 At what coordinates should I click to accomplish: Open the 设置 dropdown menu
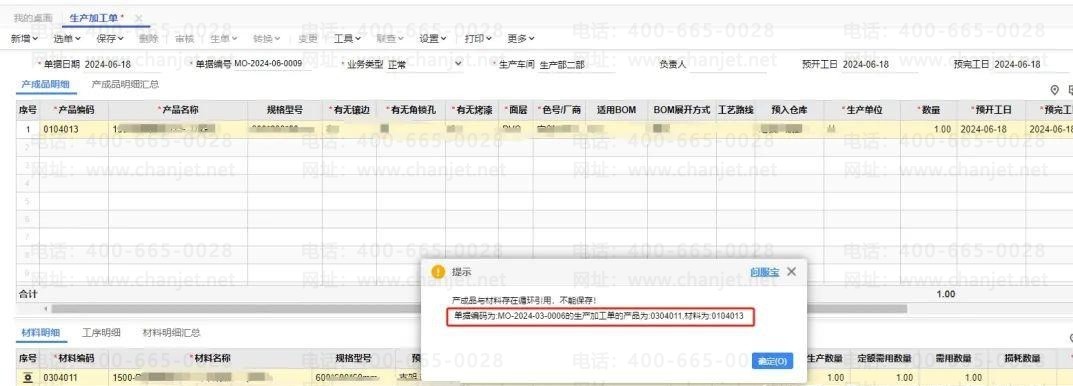tap(432, 39)
